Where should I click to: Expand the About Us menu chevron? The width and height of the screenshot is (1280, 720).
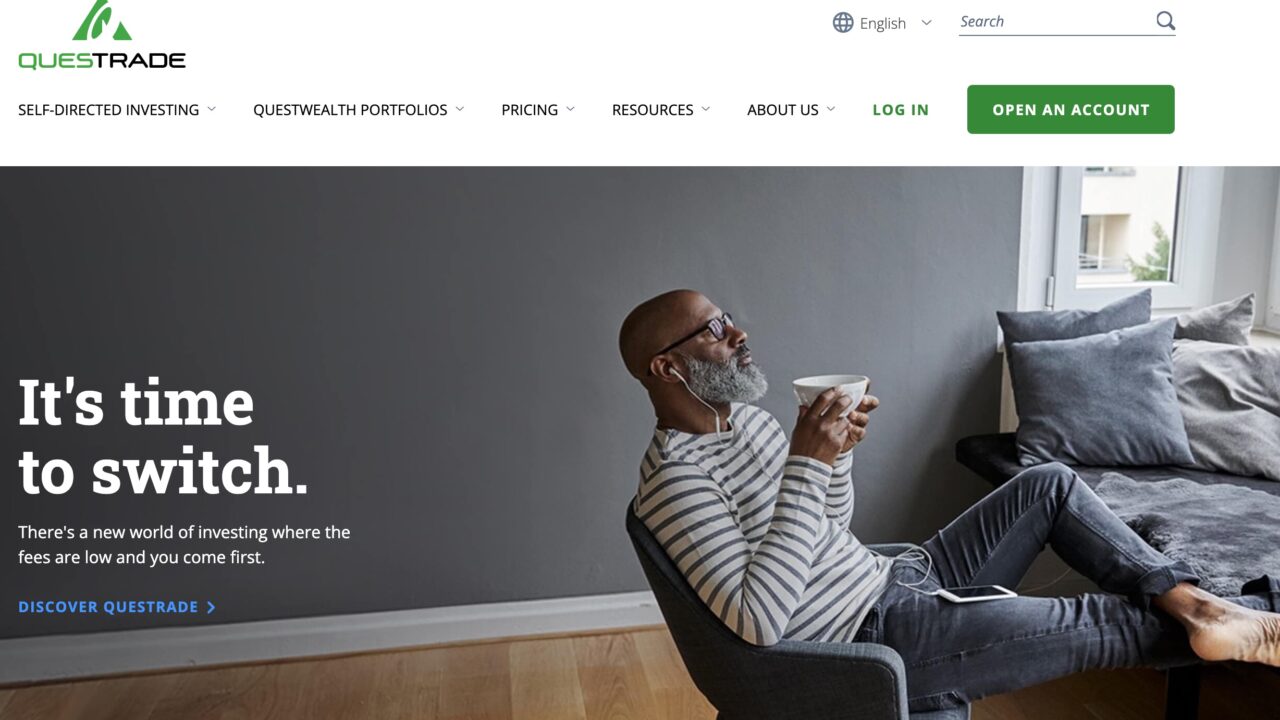click(x=831, y=109)
